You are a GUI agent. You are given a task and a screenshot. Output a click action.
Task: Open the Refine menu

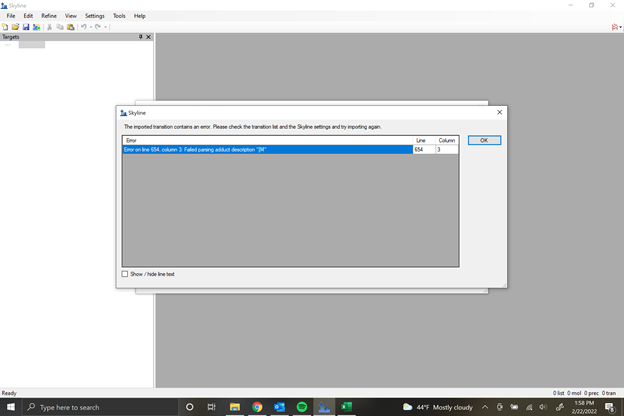49,16
